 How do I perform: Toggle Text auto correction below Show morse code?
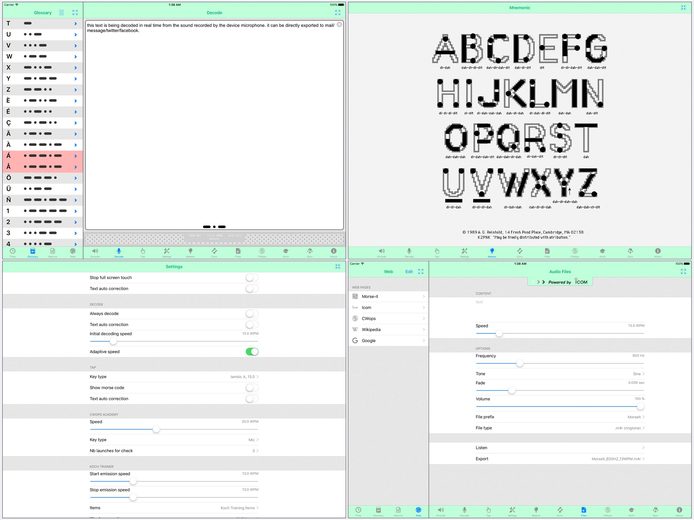251,399
